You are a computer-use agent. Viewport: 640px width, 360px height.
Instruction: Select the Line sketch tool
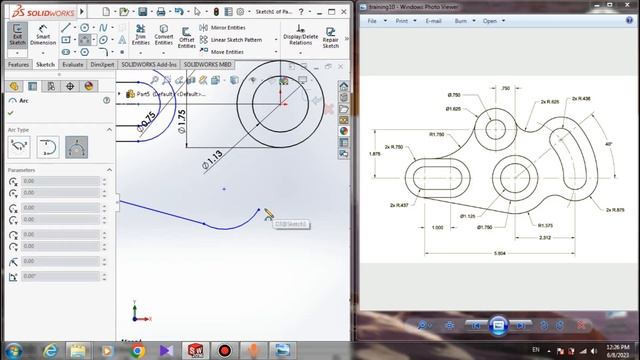point(66,28)
